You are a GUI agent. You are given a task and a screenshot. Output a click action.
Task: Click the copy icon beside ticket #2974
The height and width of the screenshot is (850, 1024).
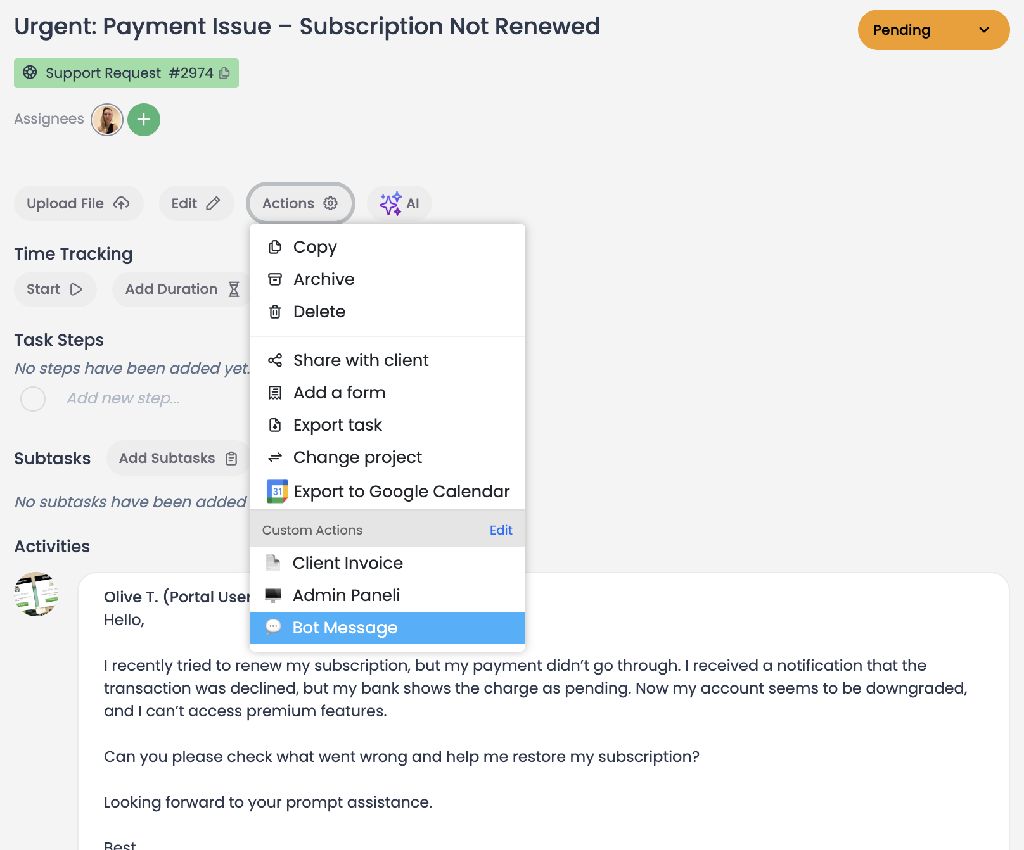[x=224, y=73]
